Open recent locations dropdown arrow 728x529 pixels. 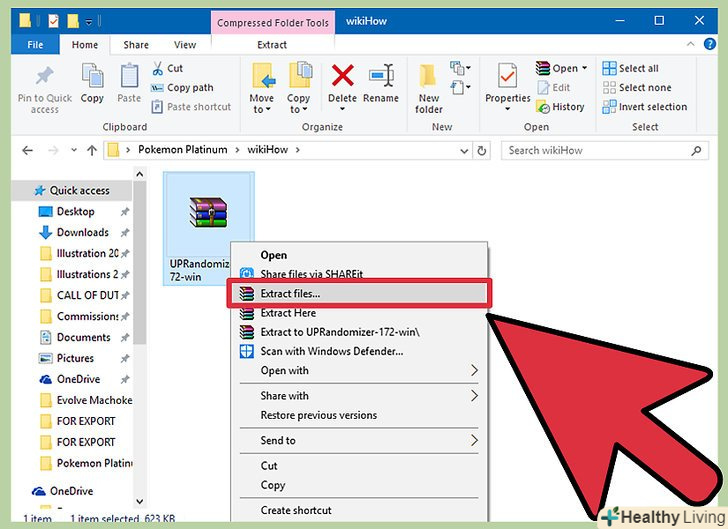(74, 150)
